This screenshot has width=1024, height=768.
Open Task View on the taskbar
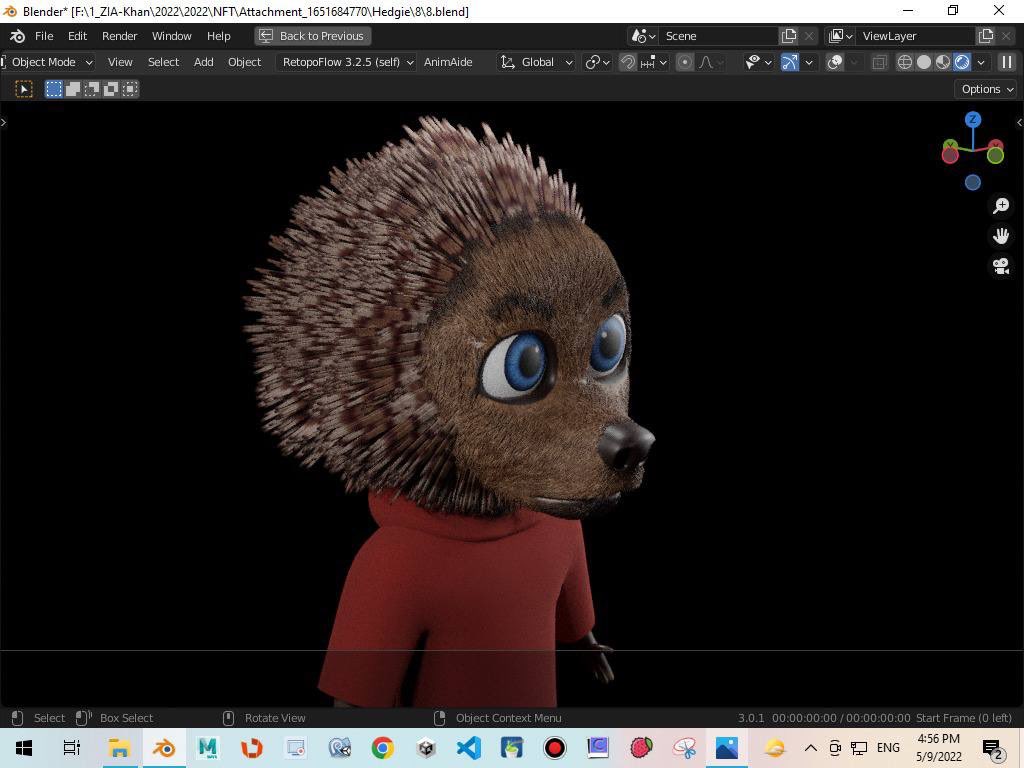click(71, 748)
